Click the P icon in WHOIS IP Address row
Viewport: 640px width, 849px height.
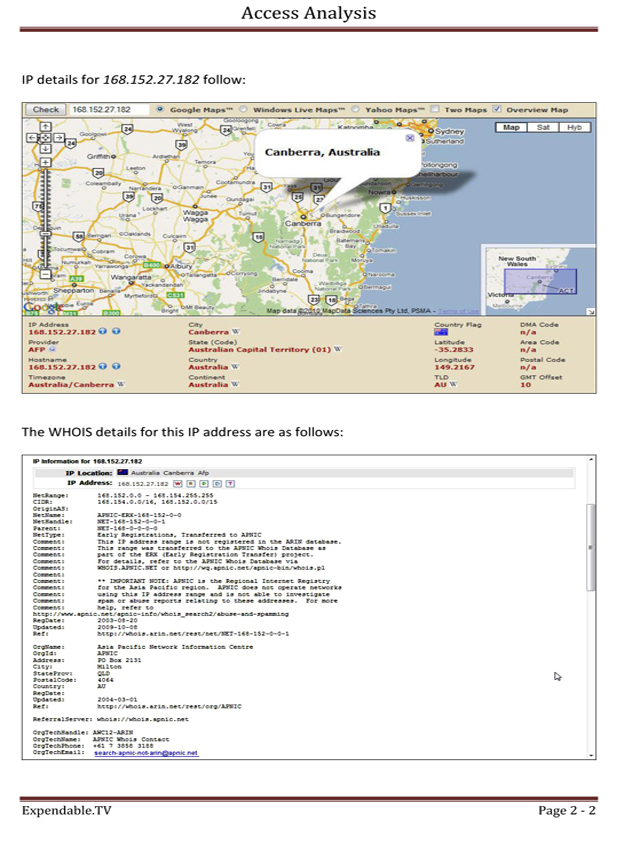point(204,484)
